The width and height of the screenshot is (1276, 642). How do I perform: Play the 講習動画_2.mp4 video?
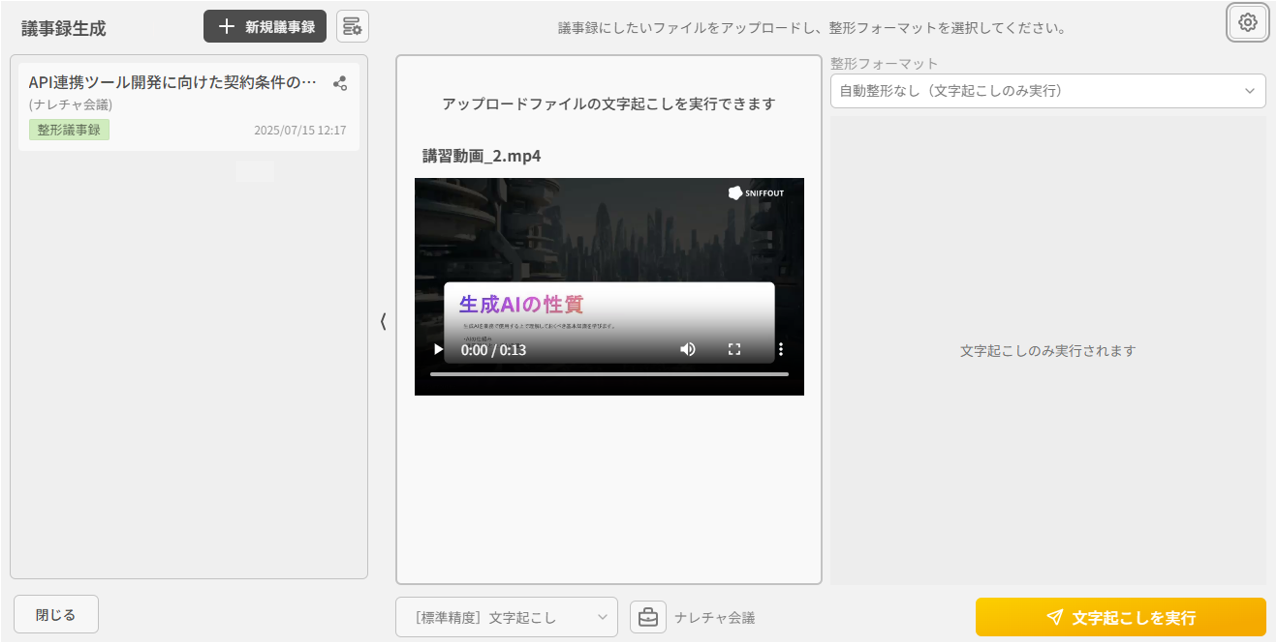[x=437, y=349]
